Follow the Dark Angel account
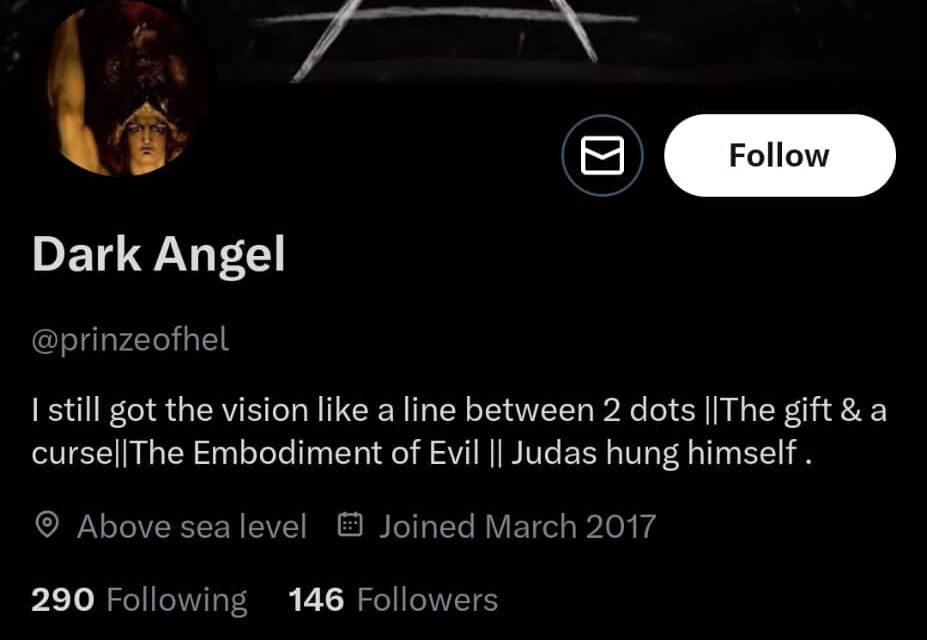This screenshot has height=640, width=927. pos(779,155)
